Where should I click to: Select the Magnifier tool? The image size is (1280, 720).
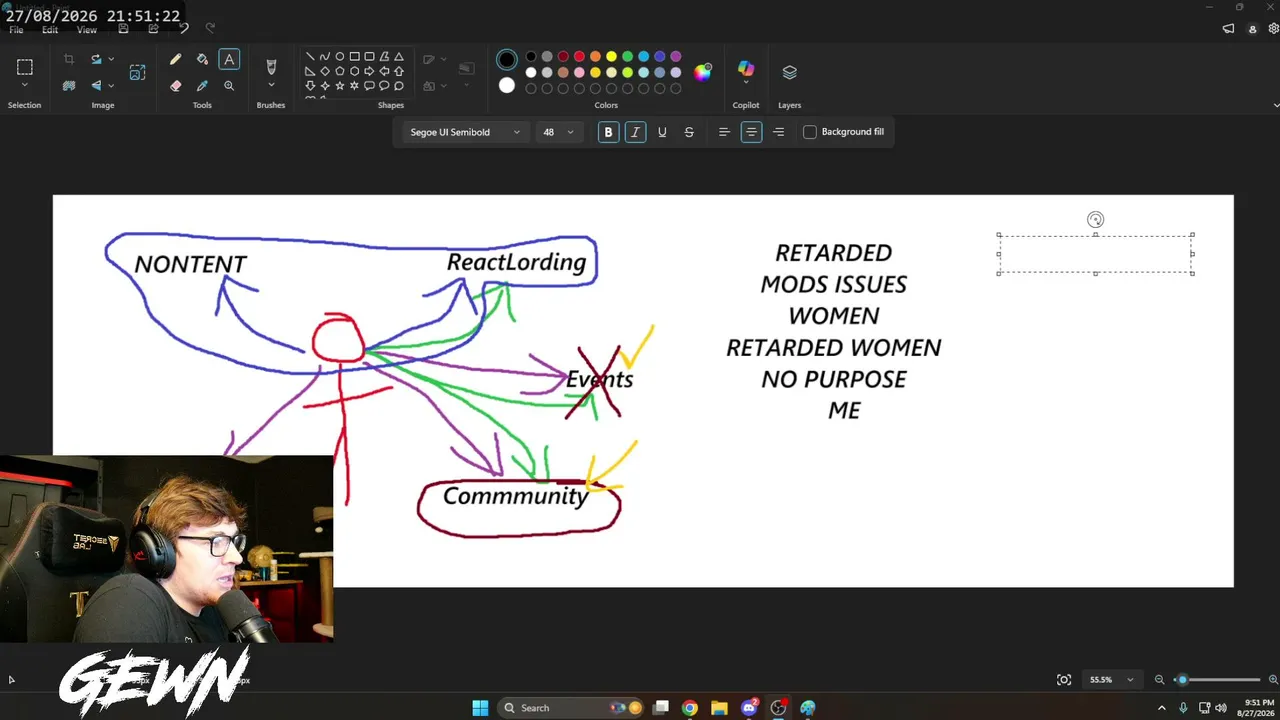tap(229, 86)
